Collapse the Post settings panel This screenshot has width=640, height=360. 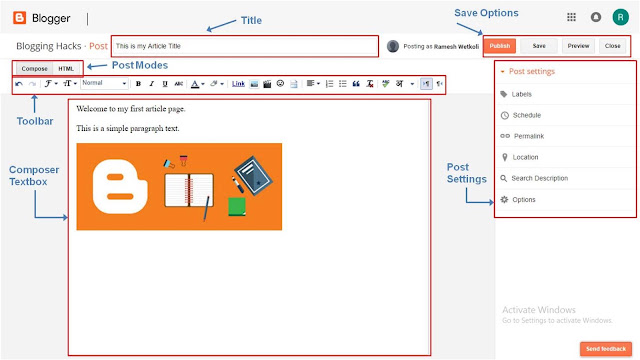click(527, 71)
